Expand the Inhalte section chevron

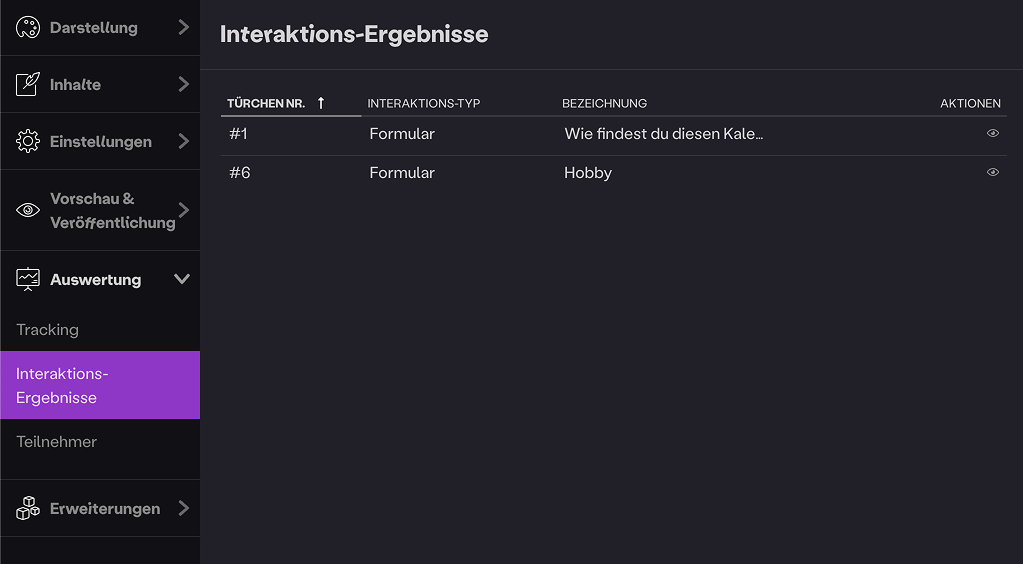pos(183,84)
